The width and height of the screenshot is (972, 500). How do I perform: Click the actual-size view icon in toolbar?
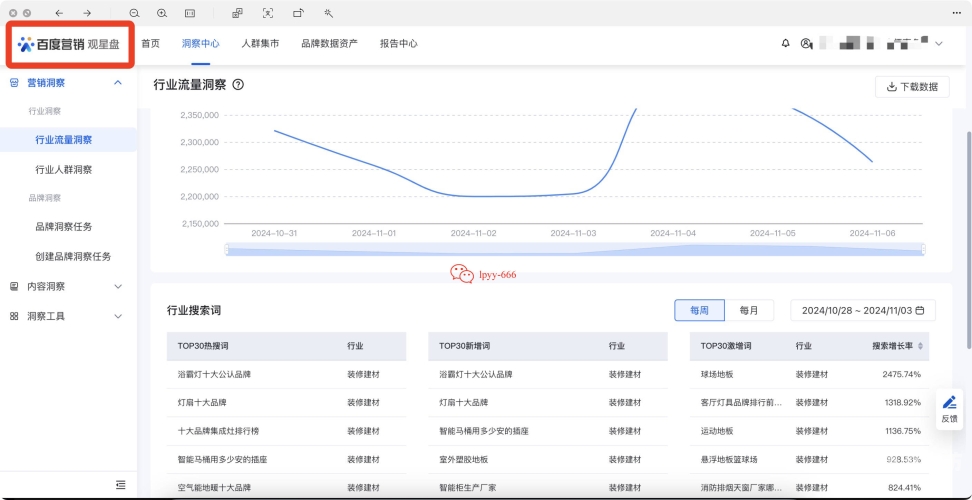point(190,13)
